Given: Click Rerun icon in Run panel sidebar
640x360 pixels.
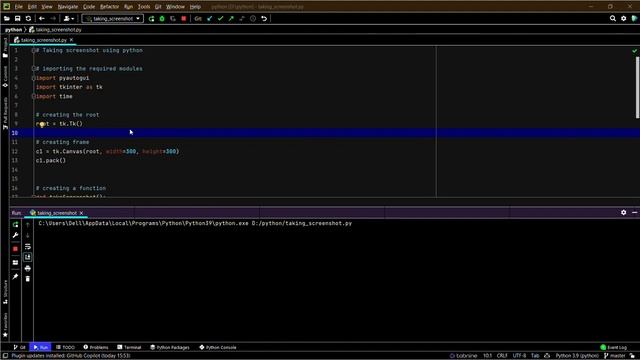Looking at the screenshot, I should (16, 224).
